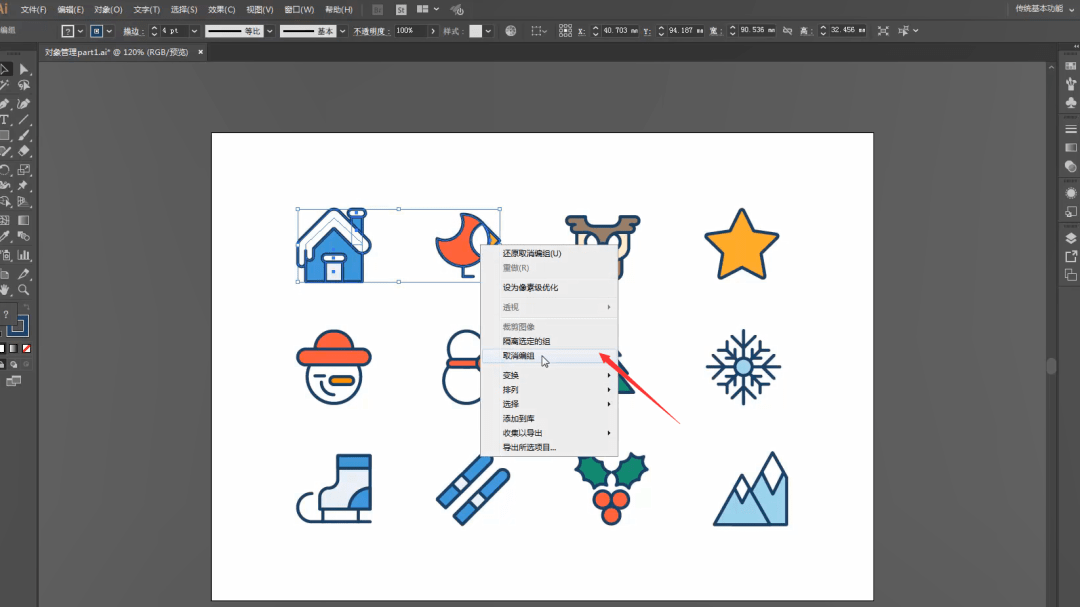
Task: Click 隔离选定的组 in context menu
Action: click(x=526, y=342)
